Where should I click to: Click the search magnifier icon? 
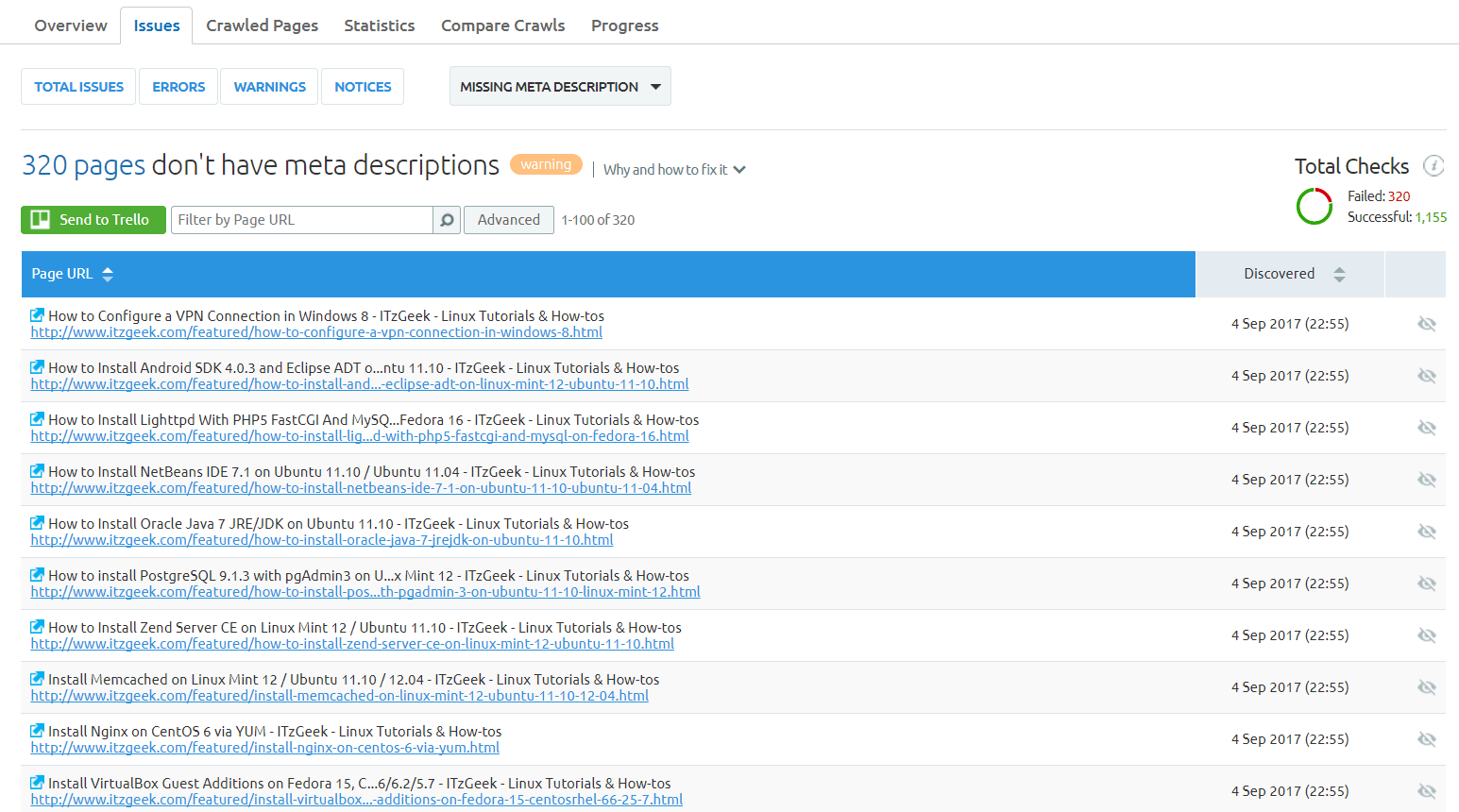coord(447,220)
